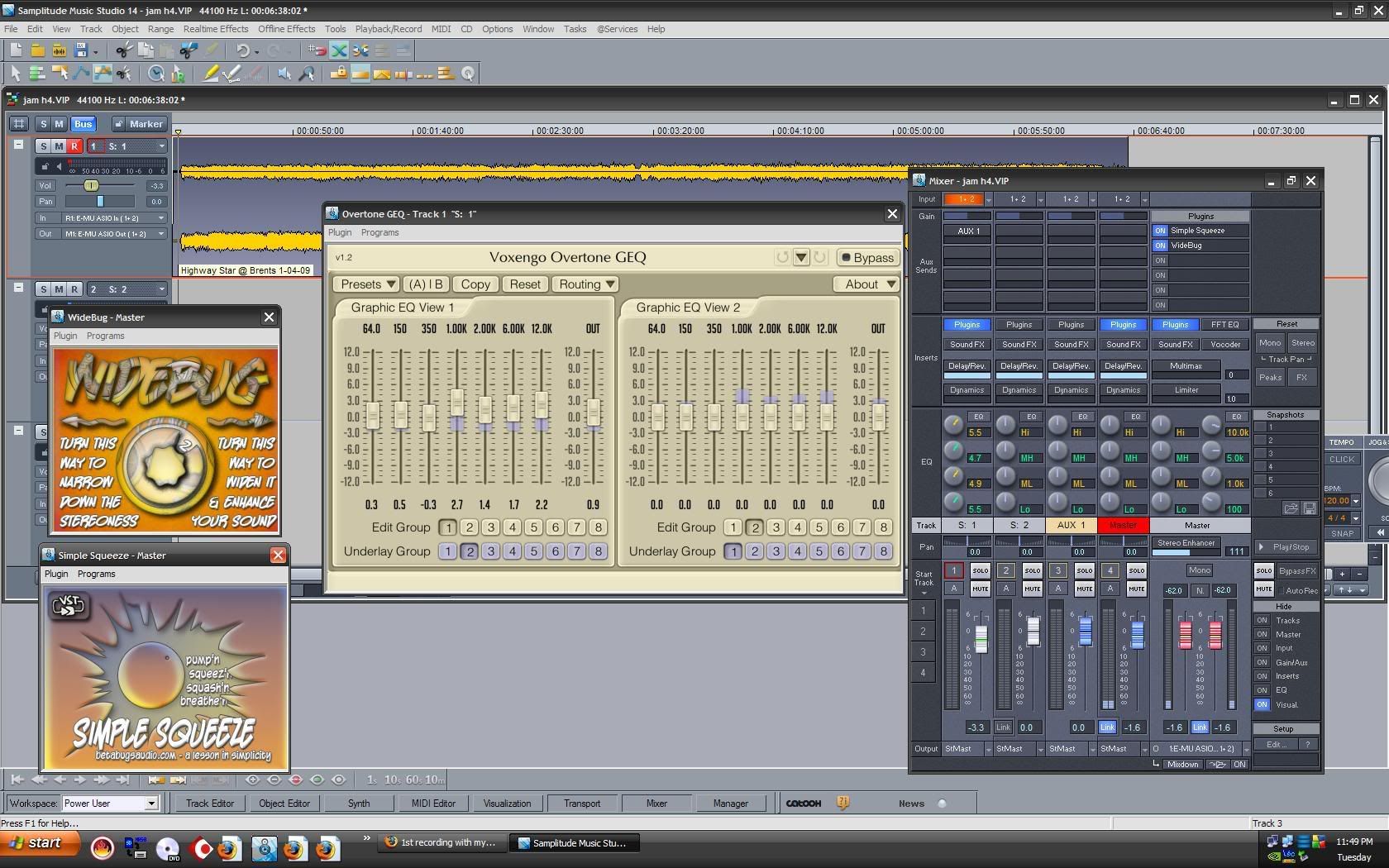Toggle Bypass in Voxengo Overtone GEQ
This screenshot has height=868, width=1389.
point(866,257)
